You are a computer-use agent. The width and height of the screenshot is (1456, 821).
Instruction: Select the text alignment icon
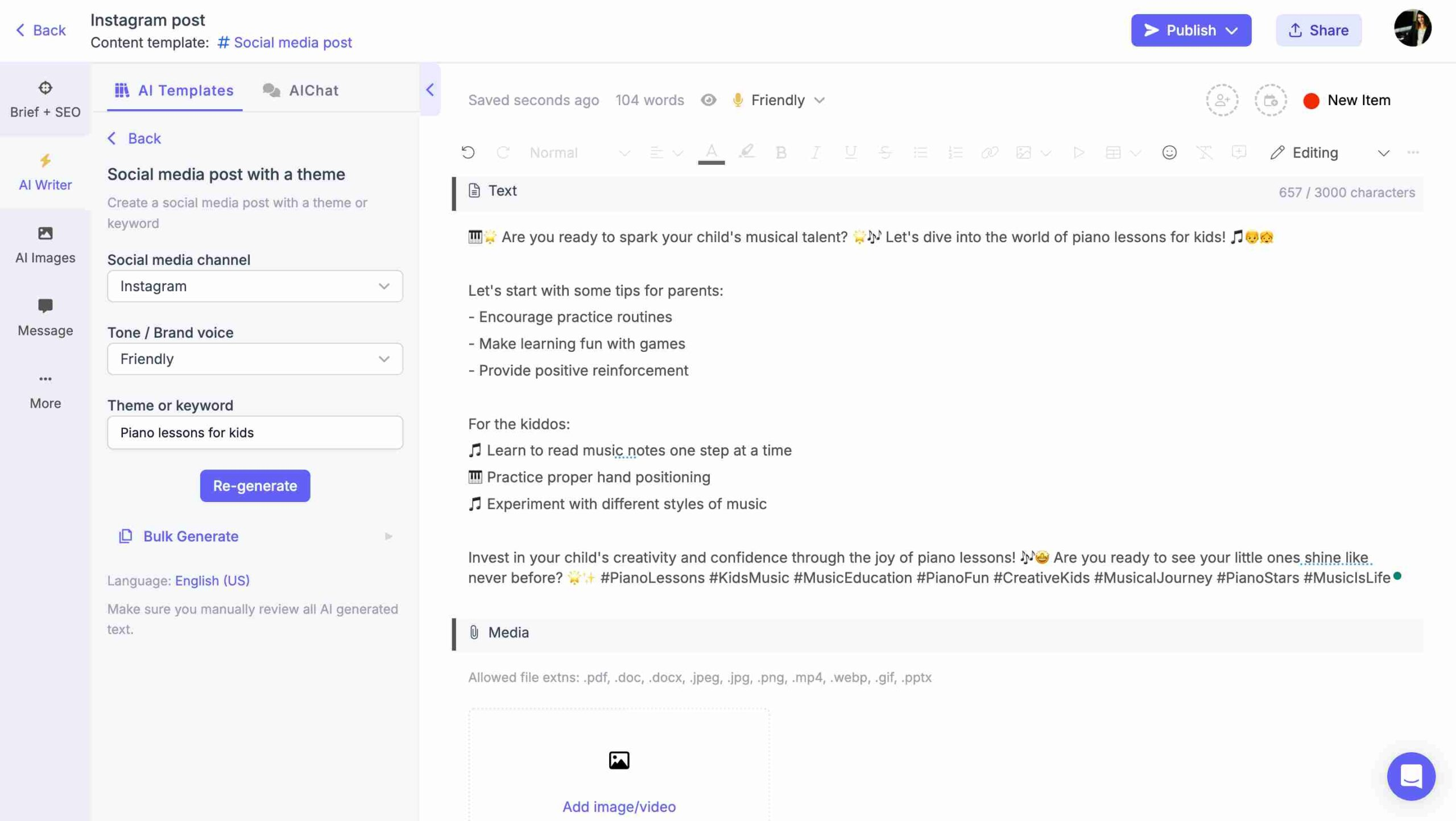tap(655, 152)
